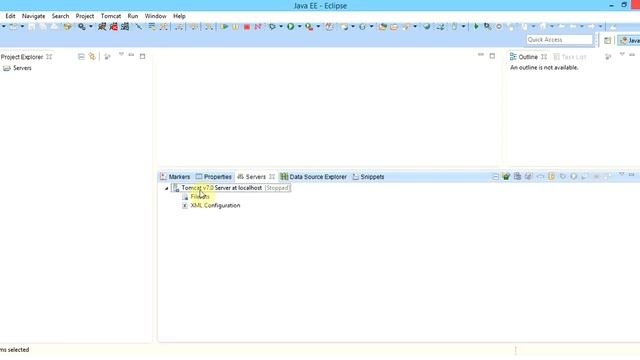640x360 pixels.
Task: Open the Window menu
Action: [156, 16]
